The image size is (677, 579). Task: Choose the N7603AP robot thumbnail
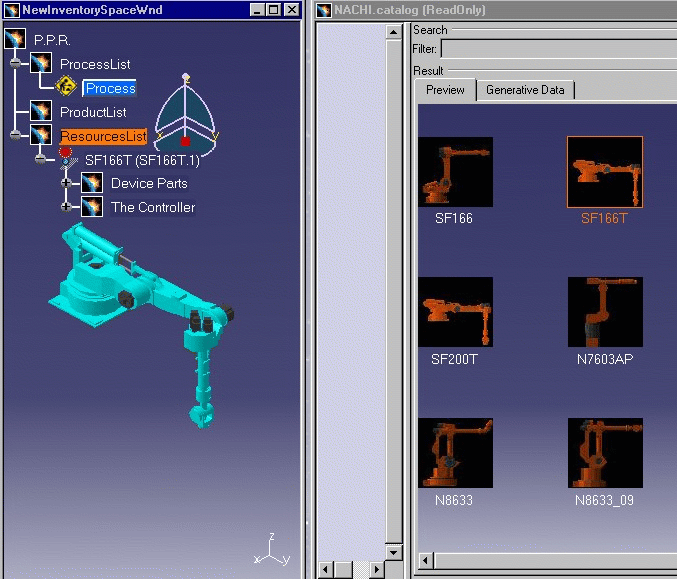coord(605,312)
